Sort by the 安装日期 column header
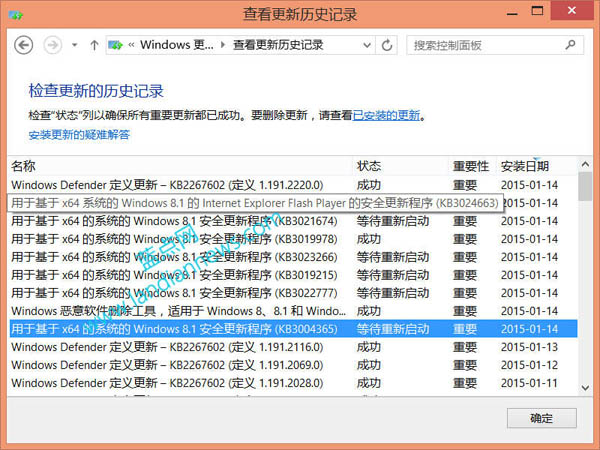 click(x=537, y=166)
